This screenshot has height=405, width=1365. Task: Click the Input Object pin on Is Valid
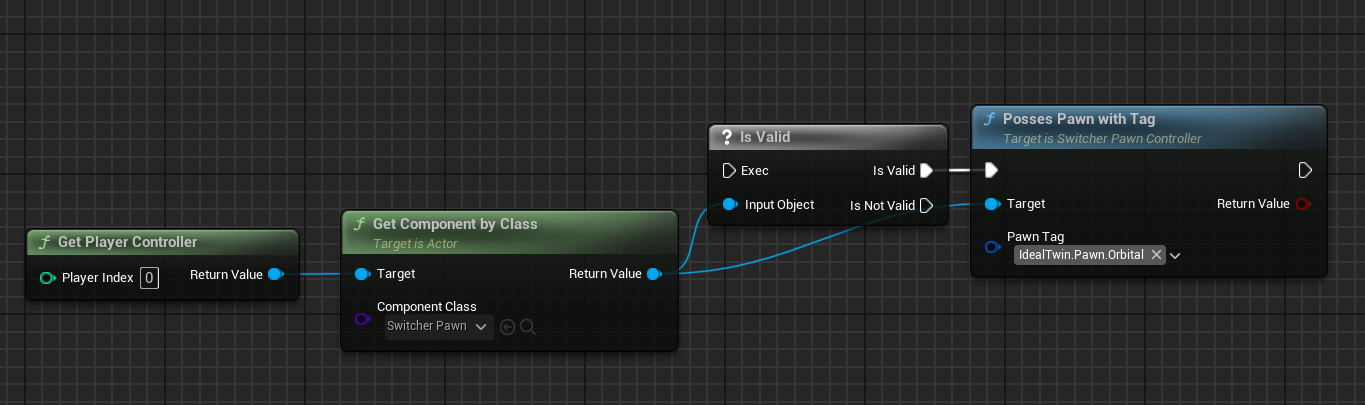[x=729, y=205]
